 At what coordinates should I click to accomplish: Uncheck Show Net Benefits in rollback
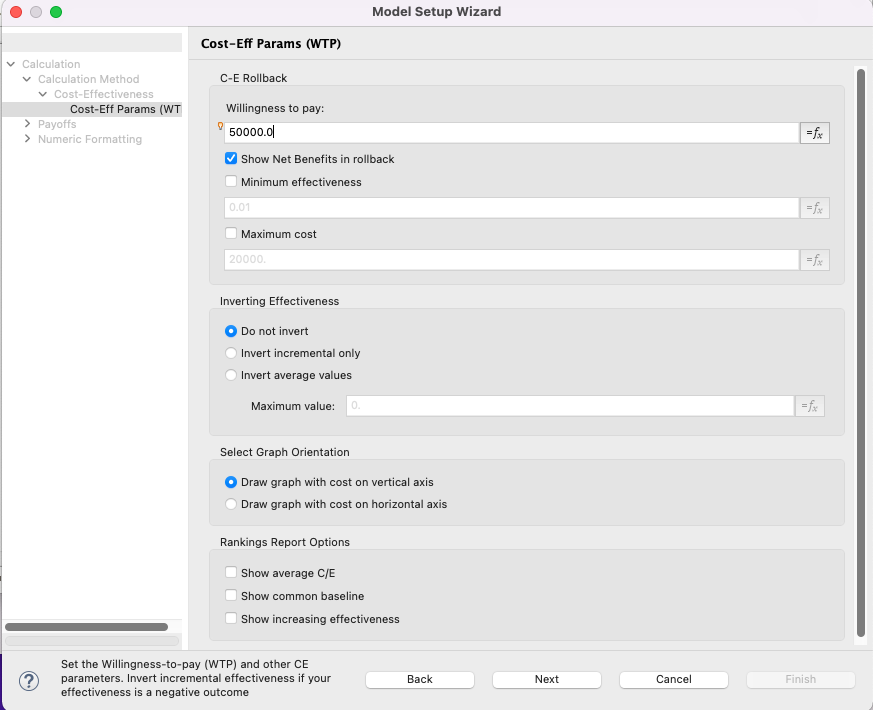pos(231,158)
